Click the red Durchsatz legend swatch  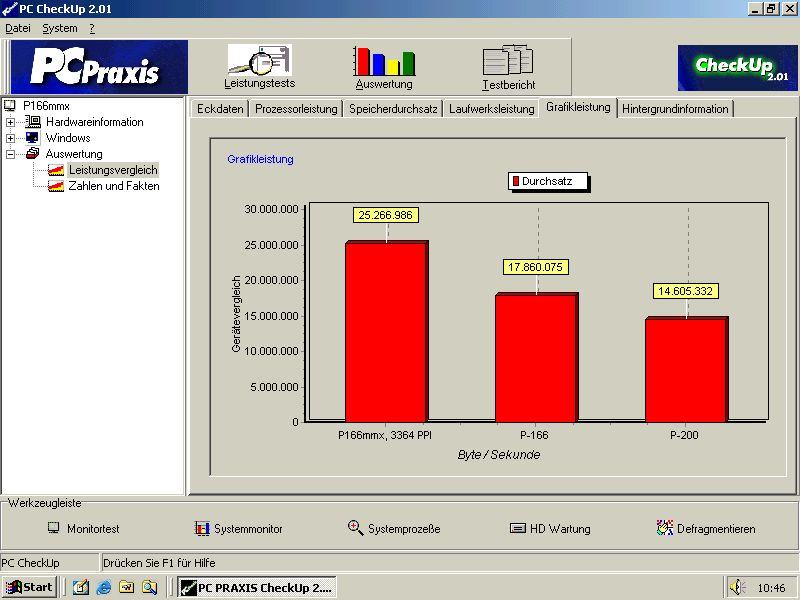[516, 181]
